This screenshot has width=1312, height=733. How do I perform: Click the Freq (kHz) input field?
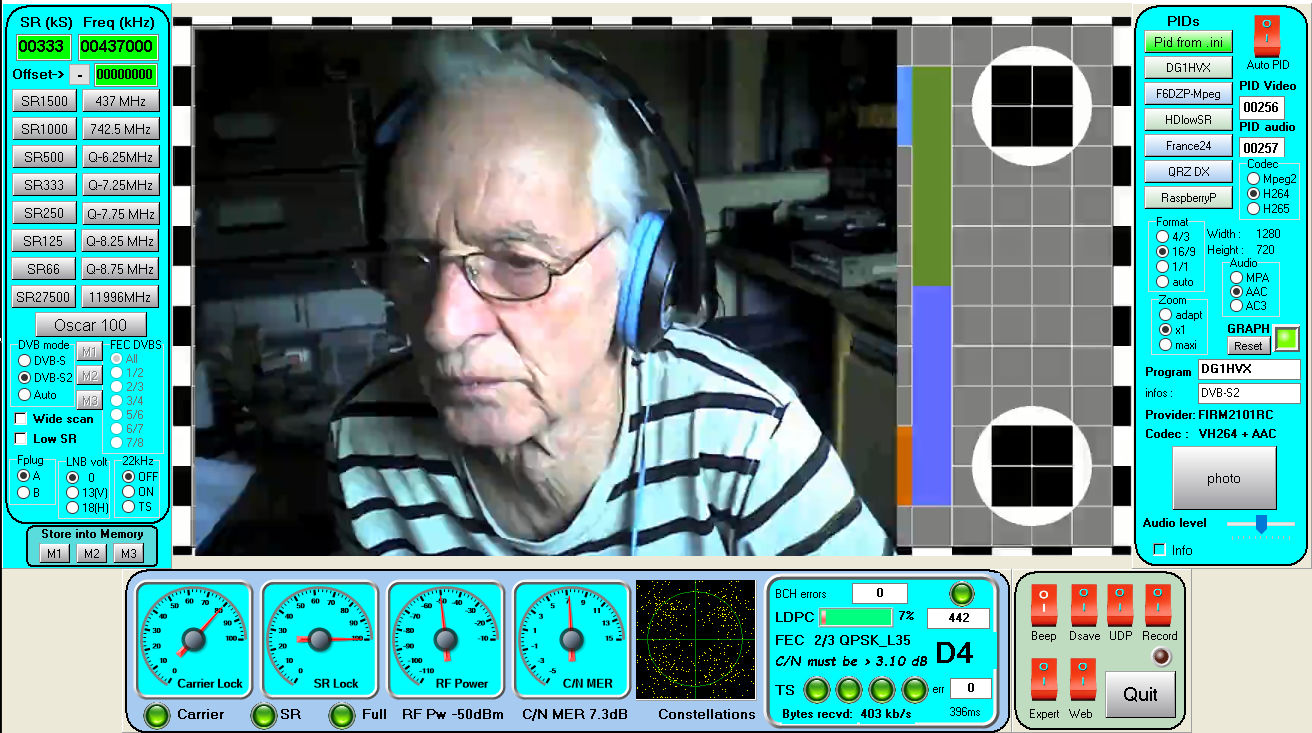click(x=118, y=47)
